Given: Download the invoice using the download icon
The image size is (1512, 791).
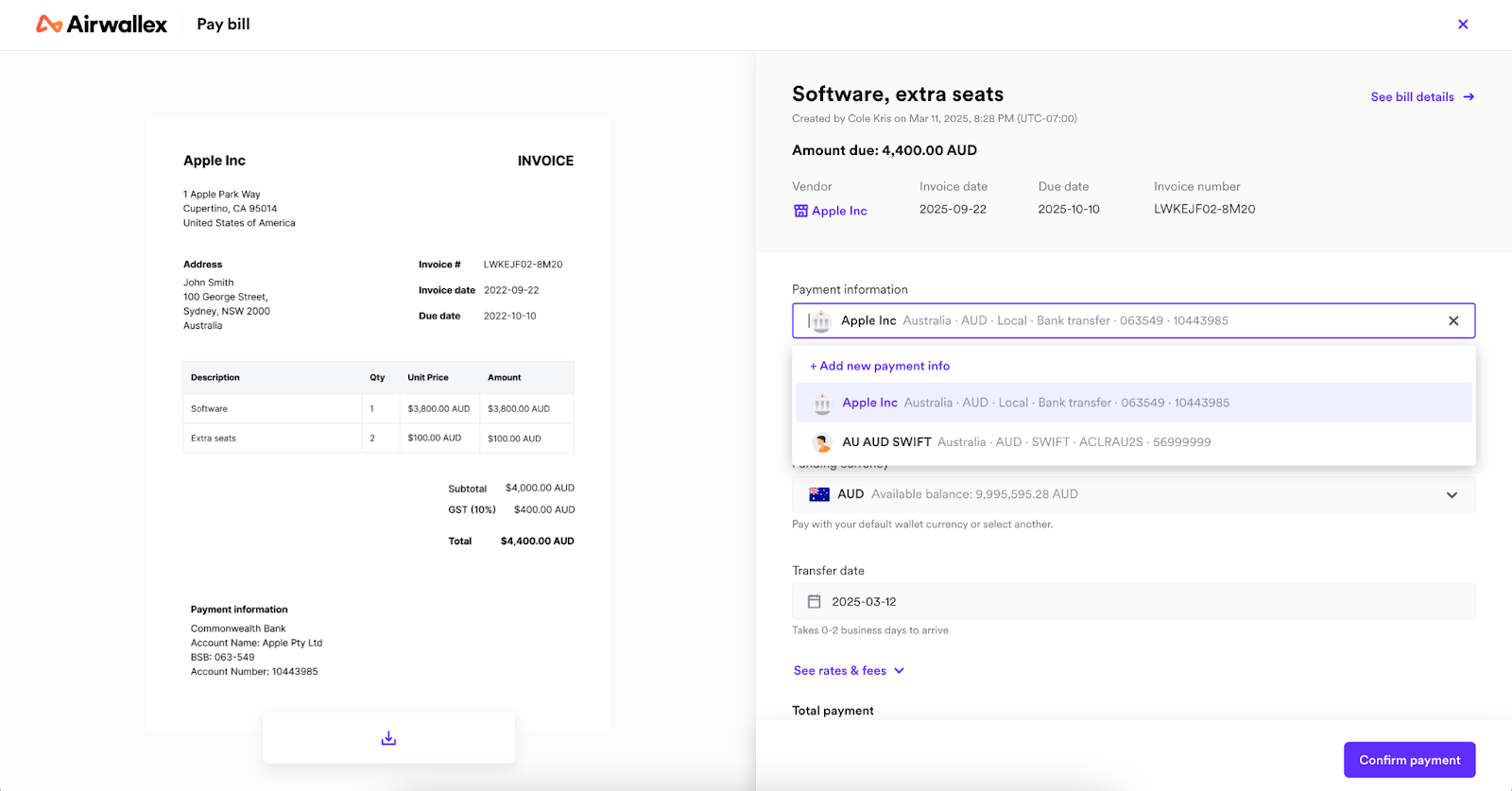Looking at the screenshot, I should point(388,738).
